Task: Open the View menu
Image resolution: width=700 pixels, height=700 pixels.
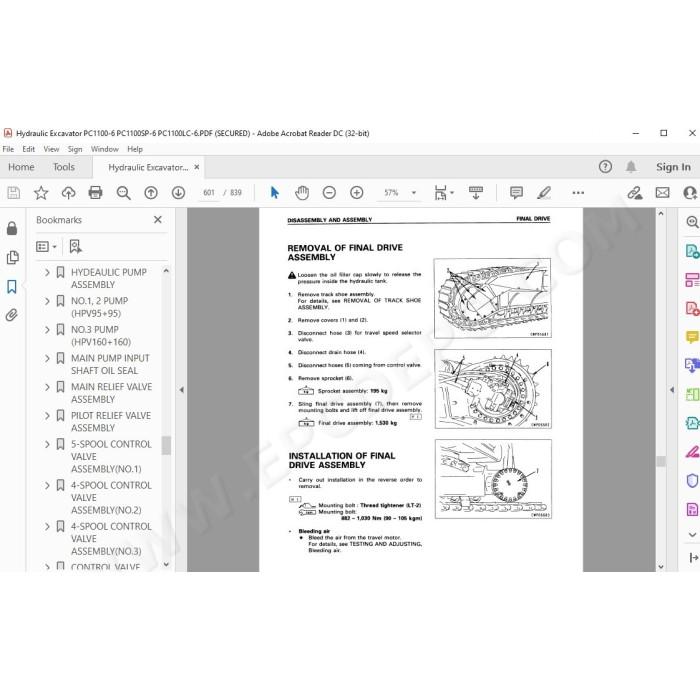Action: [x=51, y=149]
